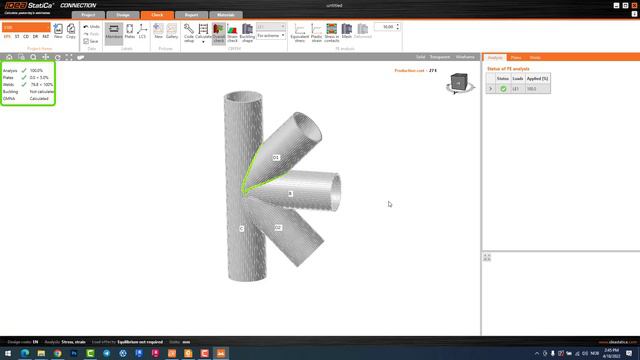Toggle Plates labels display
Image resolution: width=640 pixels, height=360 pixels.
[130, 31]
